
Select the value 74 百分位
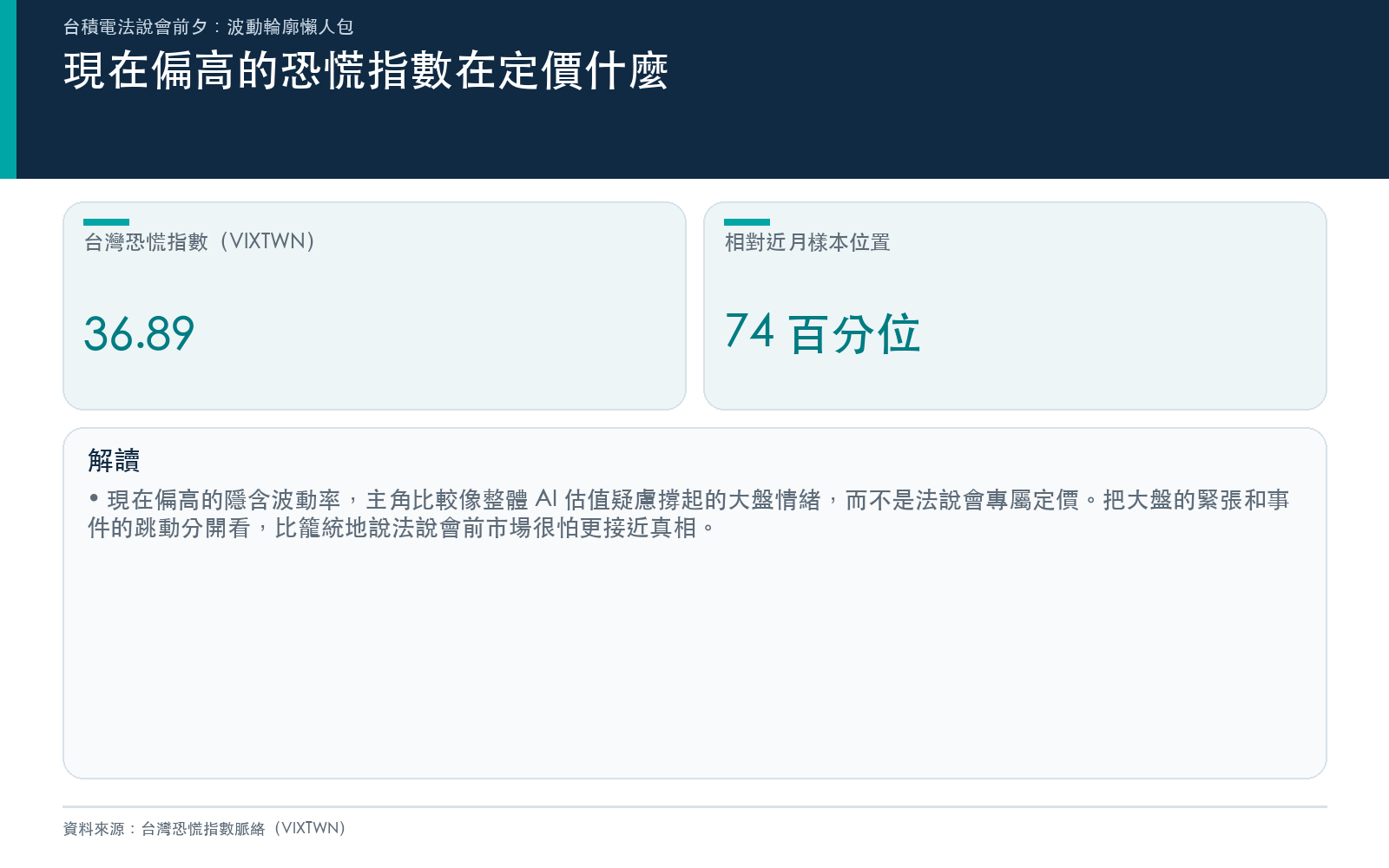pos(822,333)
